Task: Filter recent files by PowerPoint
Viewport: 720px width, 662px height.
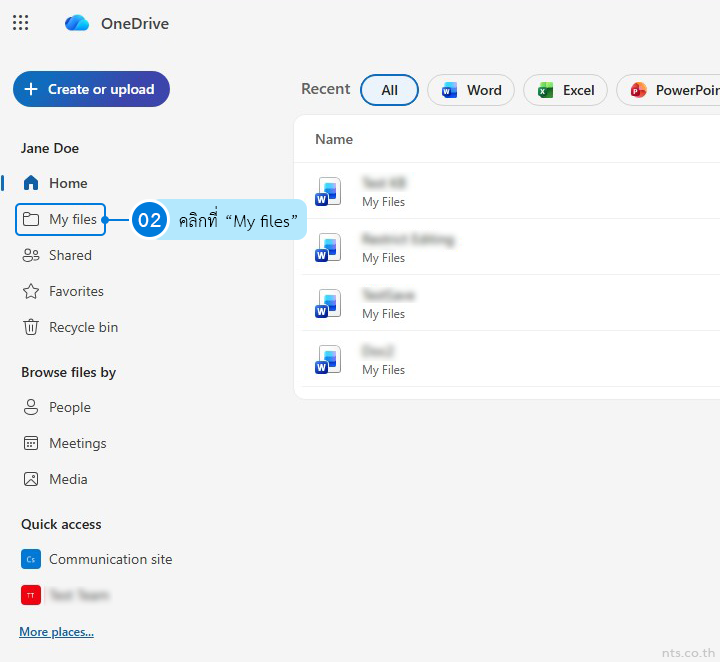Action: [668, 90]
